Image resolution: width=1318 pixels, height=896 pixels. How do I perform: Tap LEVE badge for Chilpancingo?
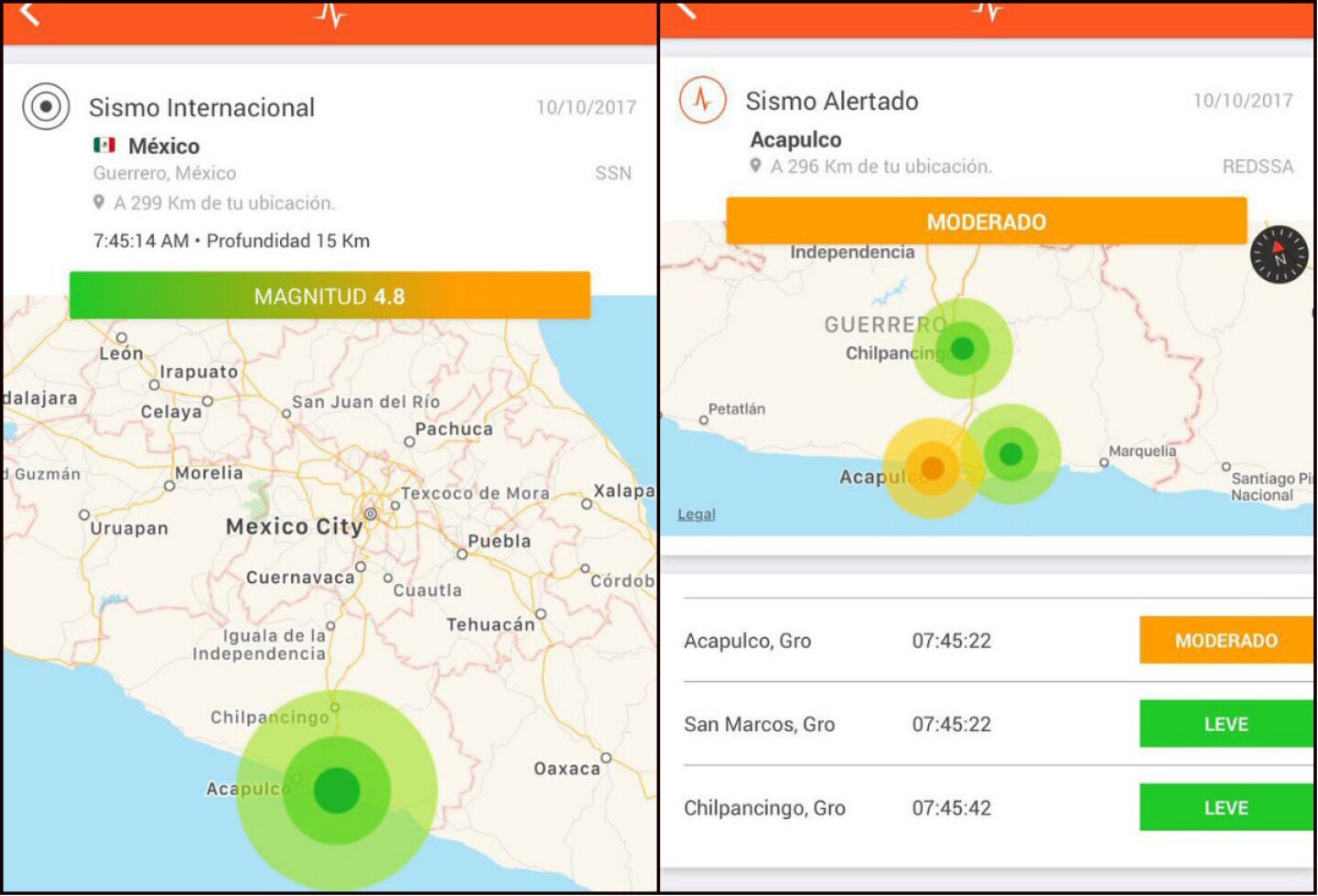(1225, 807)
